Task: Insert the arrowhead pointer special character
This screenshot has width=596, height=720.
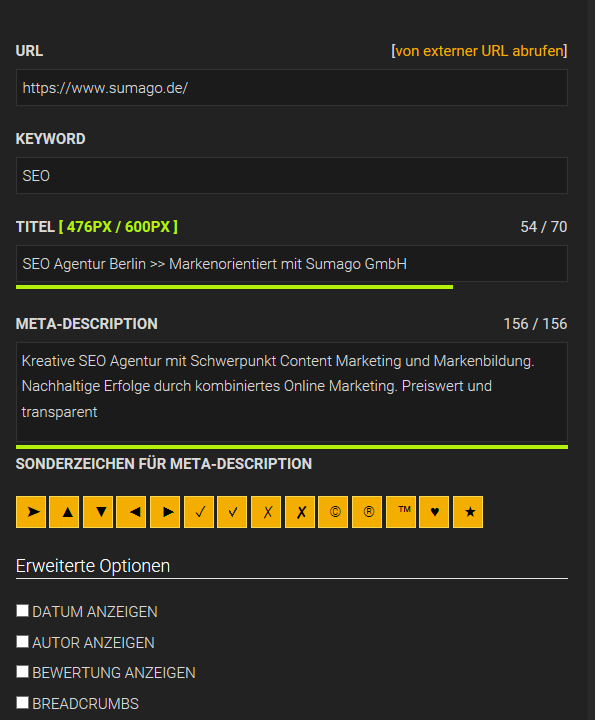Action: [x=31, y=512]
